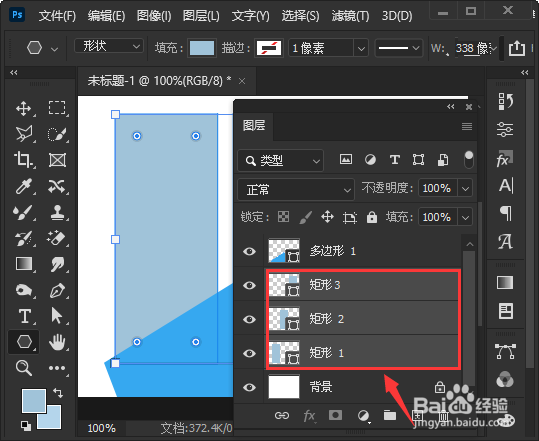Select the Frame tool
The width and height of the screenshot is (539, 441).
click(x=57, y=160)
